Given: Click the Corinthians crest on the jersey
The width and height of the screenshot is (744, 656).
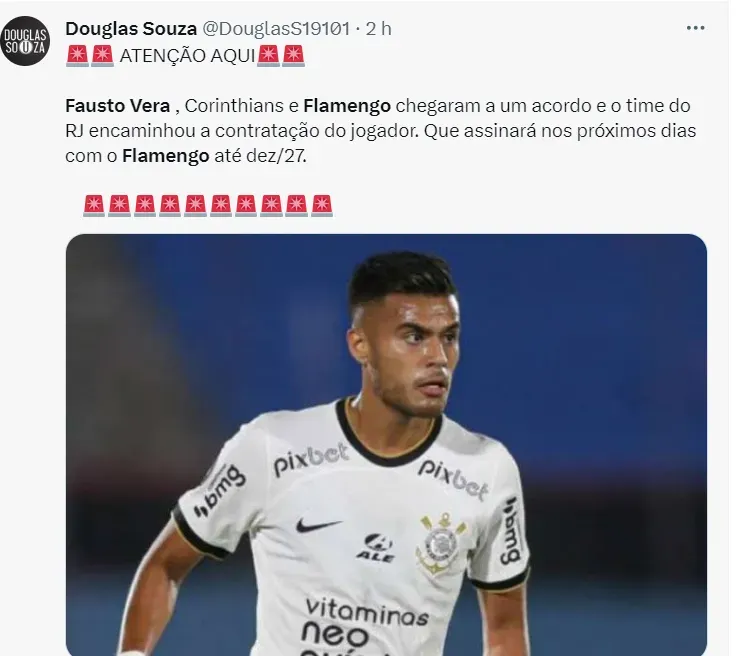Looking at the screenshot, I should tap(441, 541).
